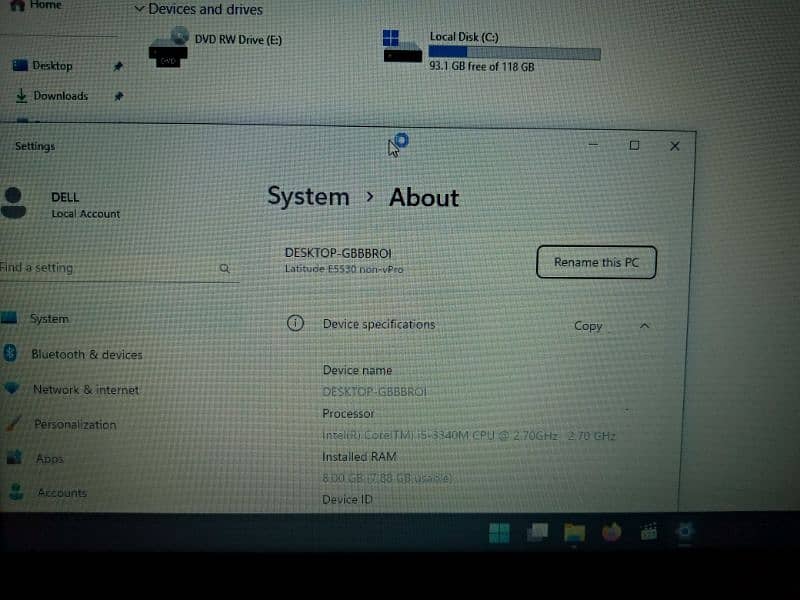800x600 pixels.
Task: Click System in the breadcrumb header
Action: (308, 197)
